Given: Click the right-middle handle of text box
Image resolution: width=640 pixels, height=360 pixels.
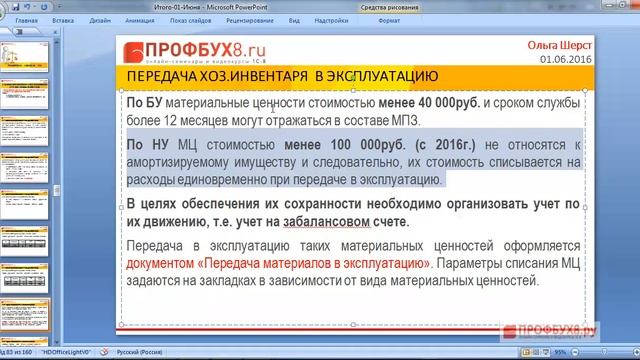Looking at the screenshot, I should point(585,207).
